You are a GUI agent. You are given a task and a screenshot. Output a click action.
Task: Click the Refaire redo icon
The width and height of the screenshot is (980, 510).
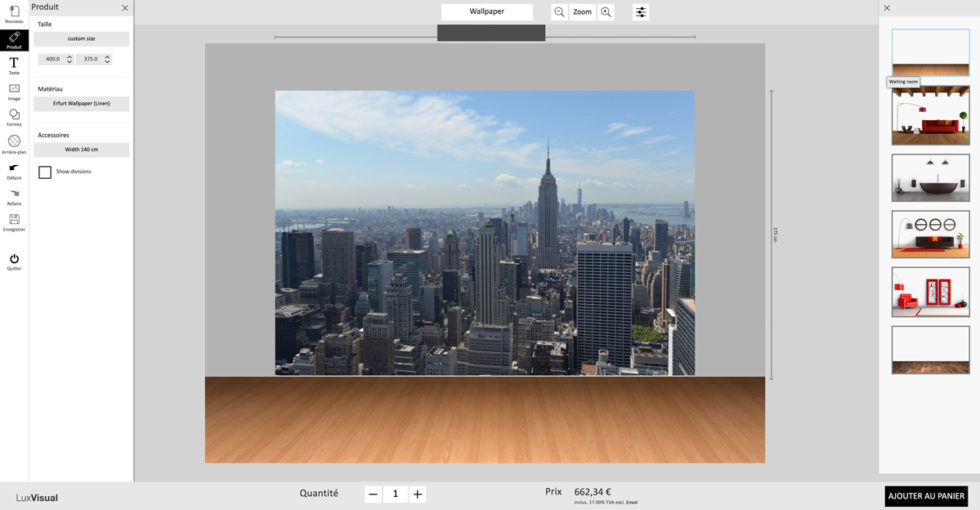click(x=14, y=194)
